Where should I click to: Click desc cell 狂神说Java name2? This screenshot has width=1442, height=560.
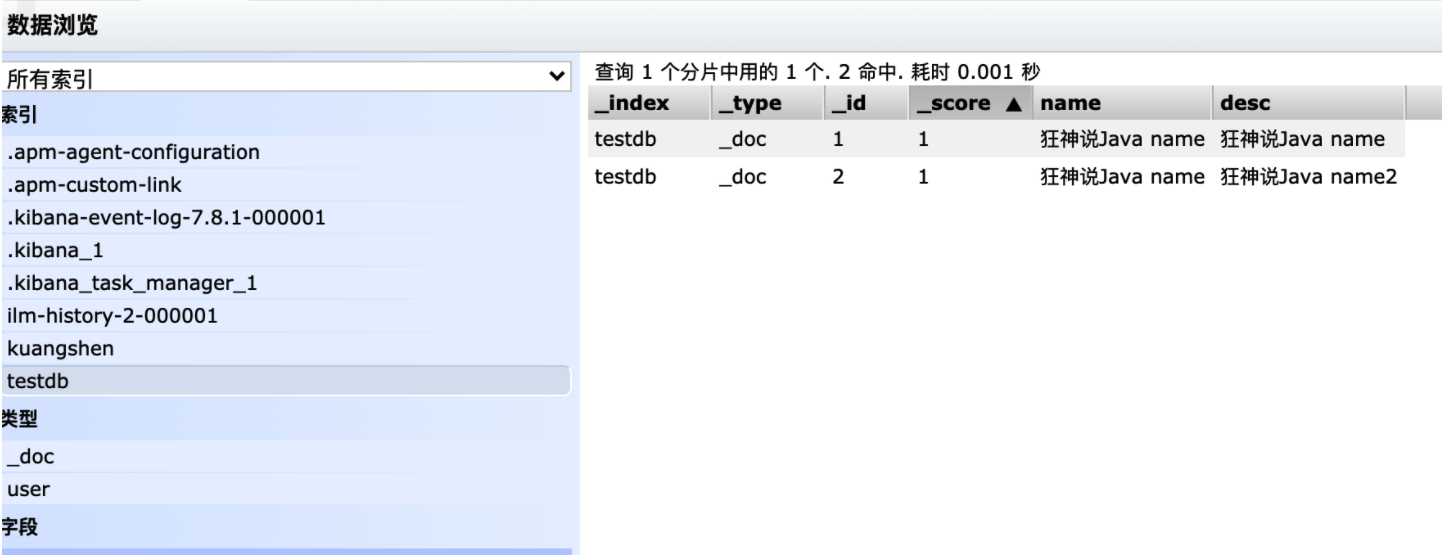[x=1308, y=178]
